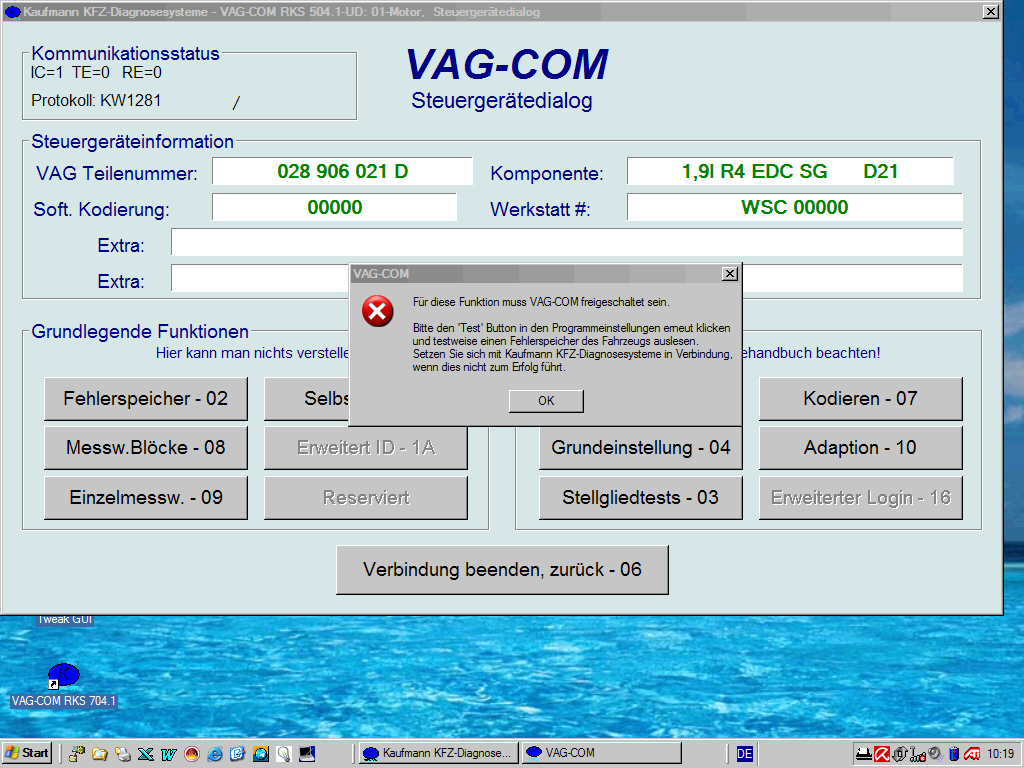Click the Safely Remove Hardware tray icon
1024x768 pixels.
point(863,754)
